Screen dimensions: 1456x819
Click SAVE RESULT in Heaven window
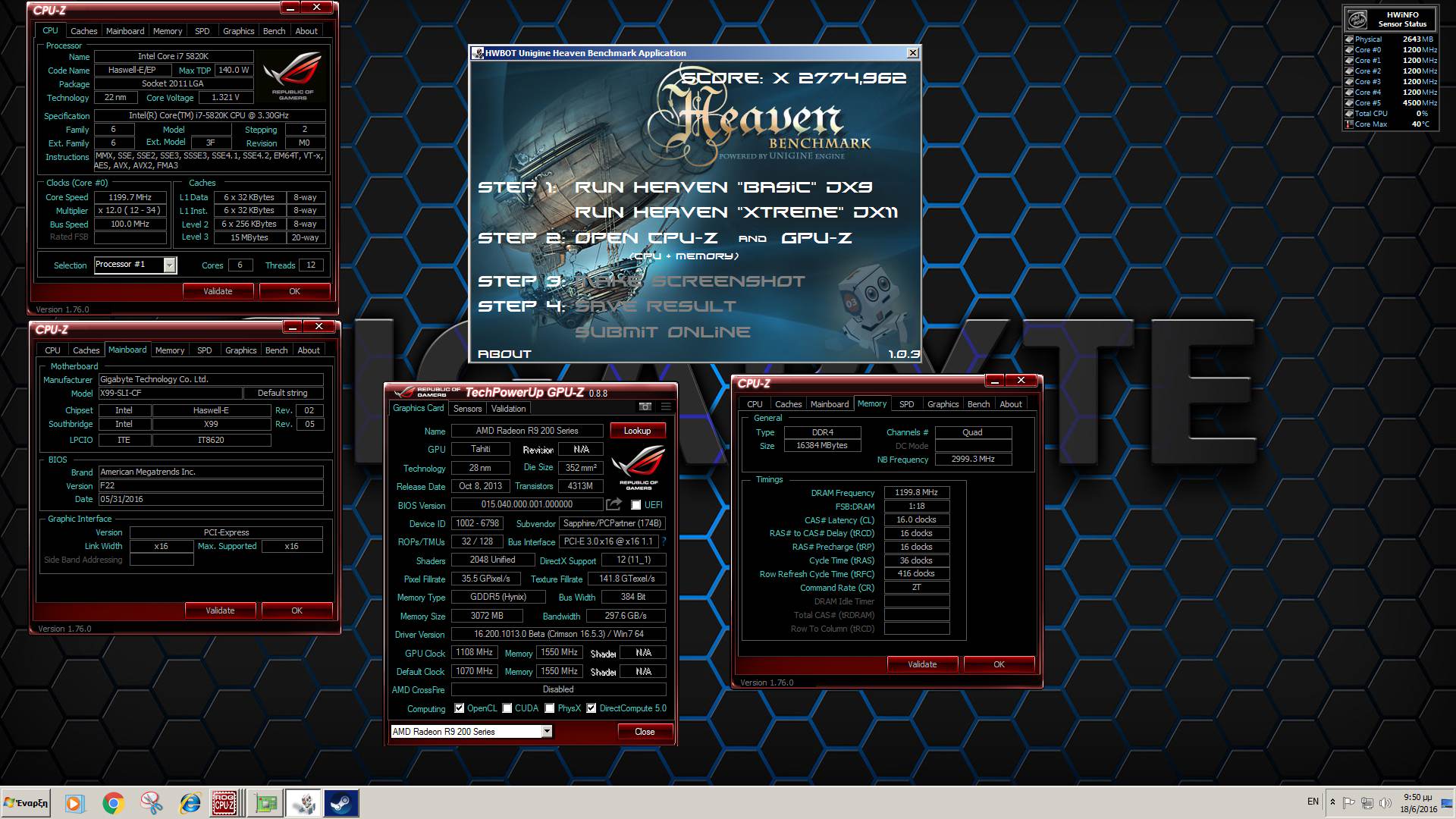point(655,306)
